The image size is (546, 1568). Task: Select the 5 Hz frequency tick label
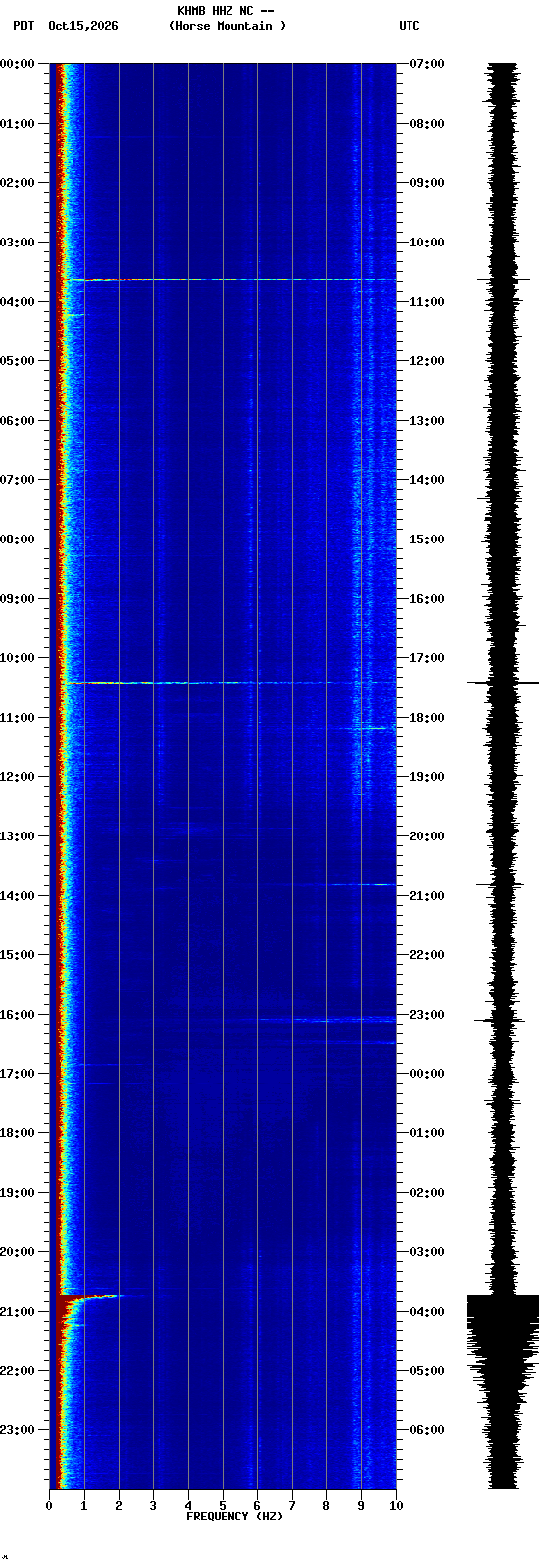223,1506
